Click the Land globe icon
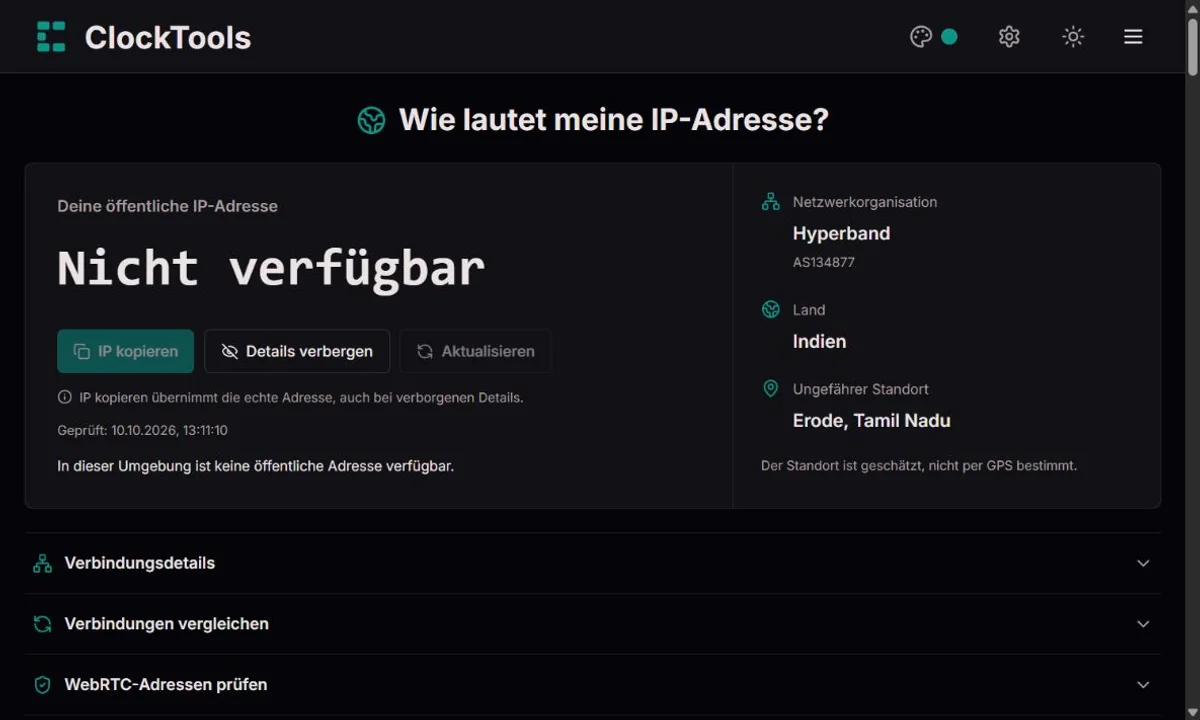This screenshot has width=1200, height=720. click(771, 310)
